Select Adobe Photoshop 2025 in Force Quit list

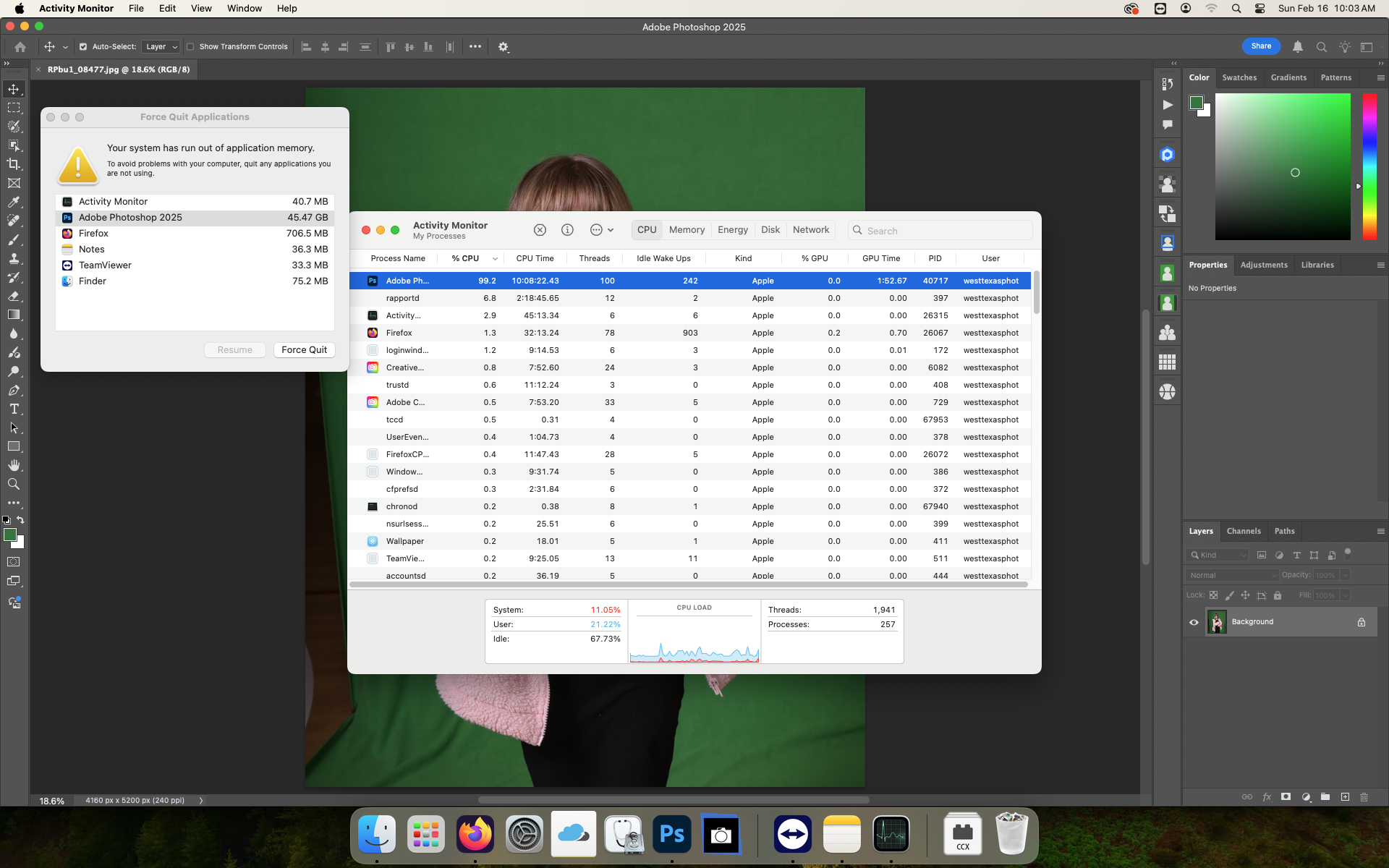[195, 218]
